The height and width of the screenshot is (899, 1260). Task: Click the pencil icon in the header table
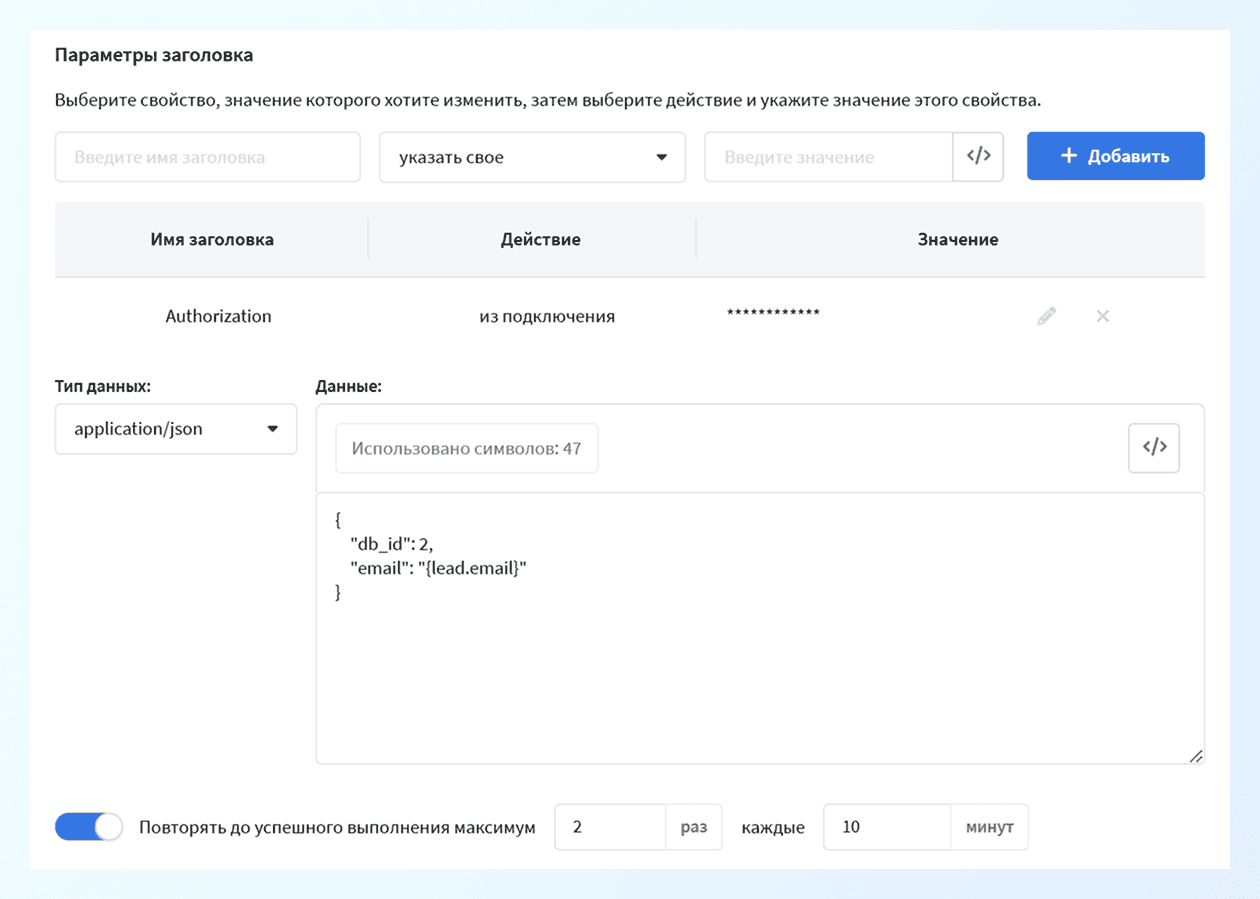click(x=1046, y=315)
